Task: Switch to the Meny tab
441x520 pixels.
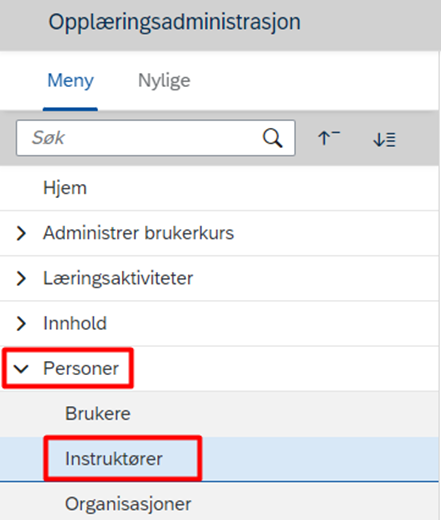Action: tap(70, 80)
